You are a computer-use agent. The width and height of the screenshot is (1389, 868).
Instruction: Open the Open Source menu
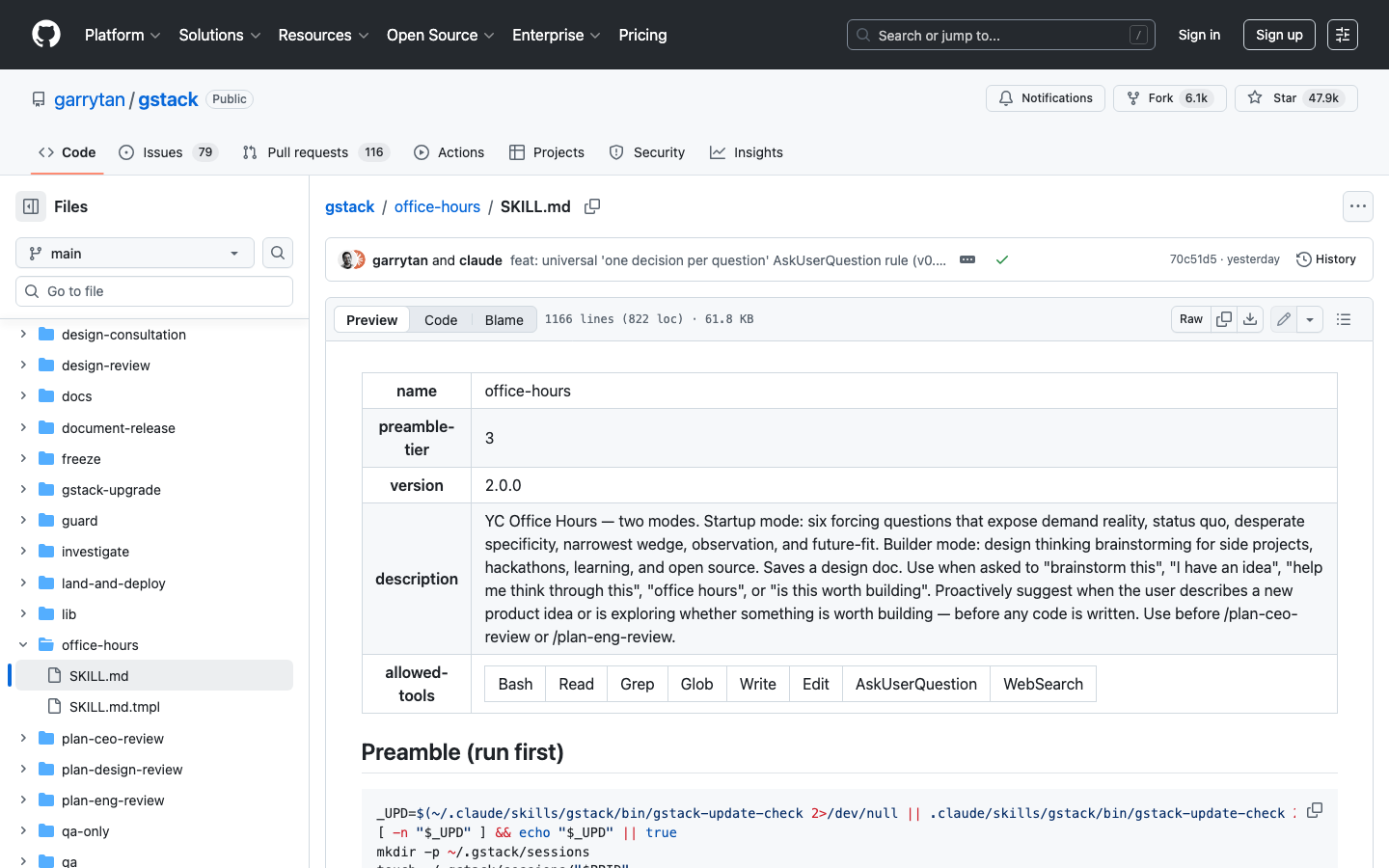441,35
